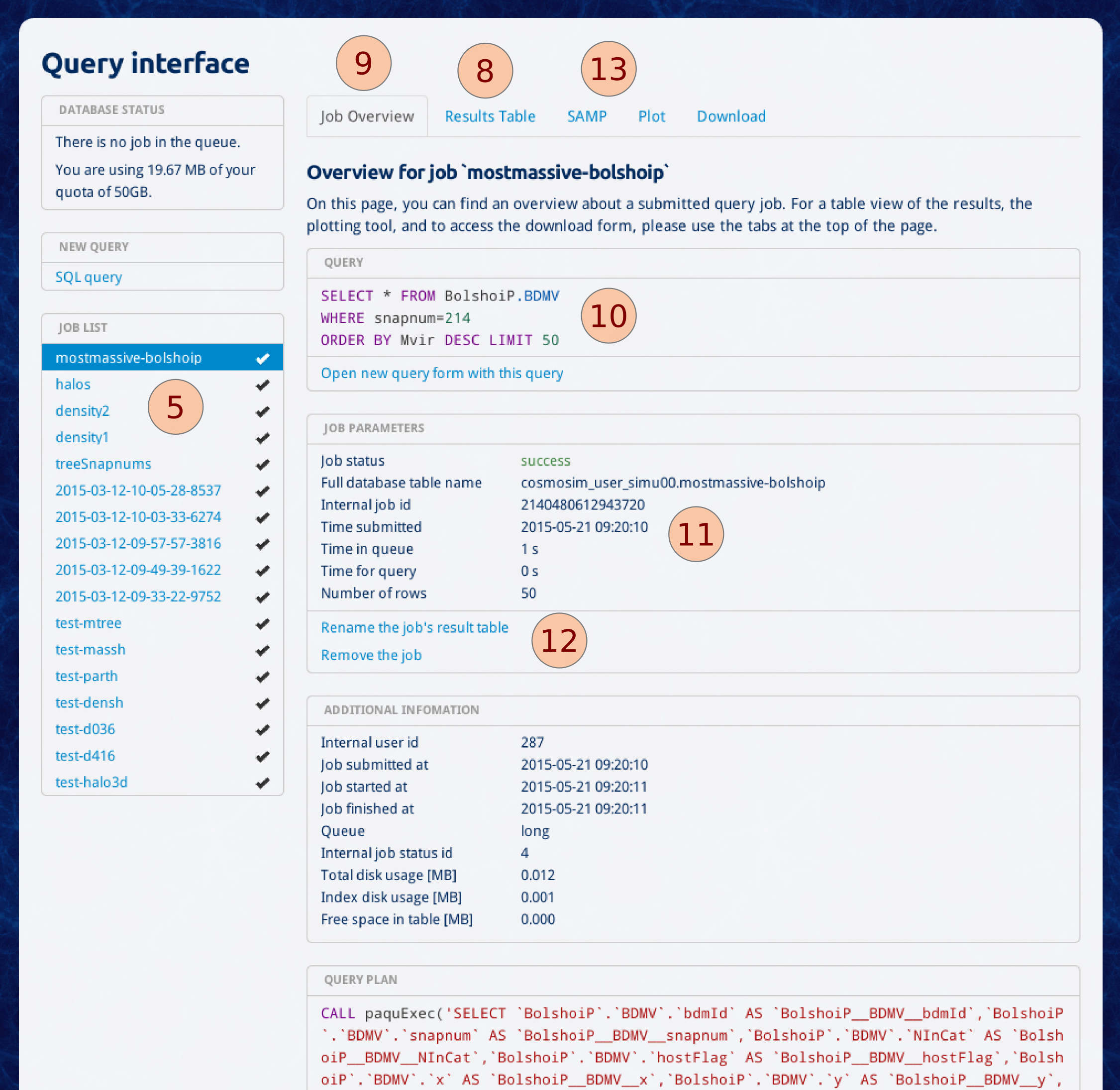Open job 2015-03-12-10-03-33-6274
The image size is (1120, 1090).
[x=138, y=517]
